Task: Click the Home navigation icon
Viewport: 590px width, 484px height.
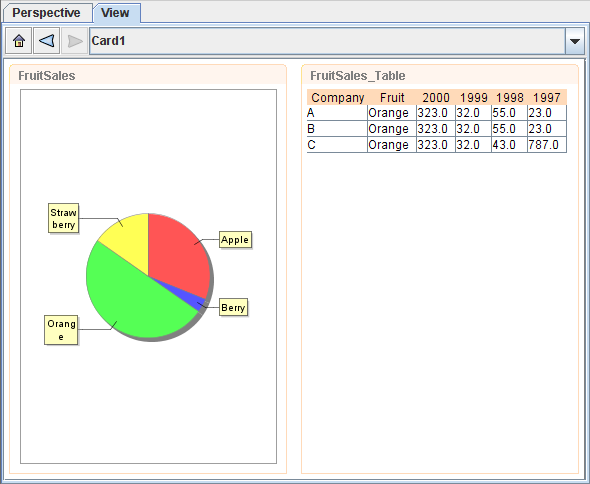Action: 18,41
